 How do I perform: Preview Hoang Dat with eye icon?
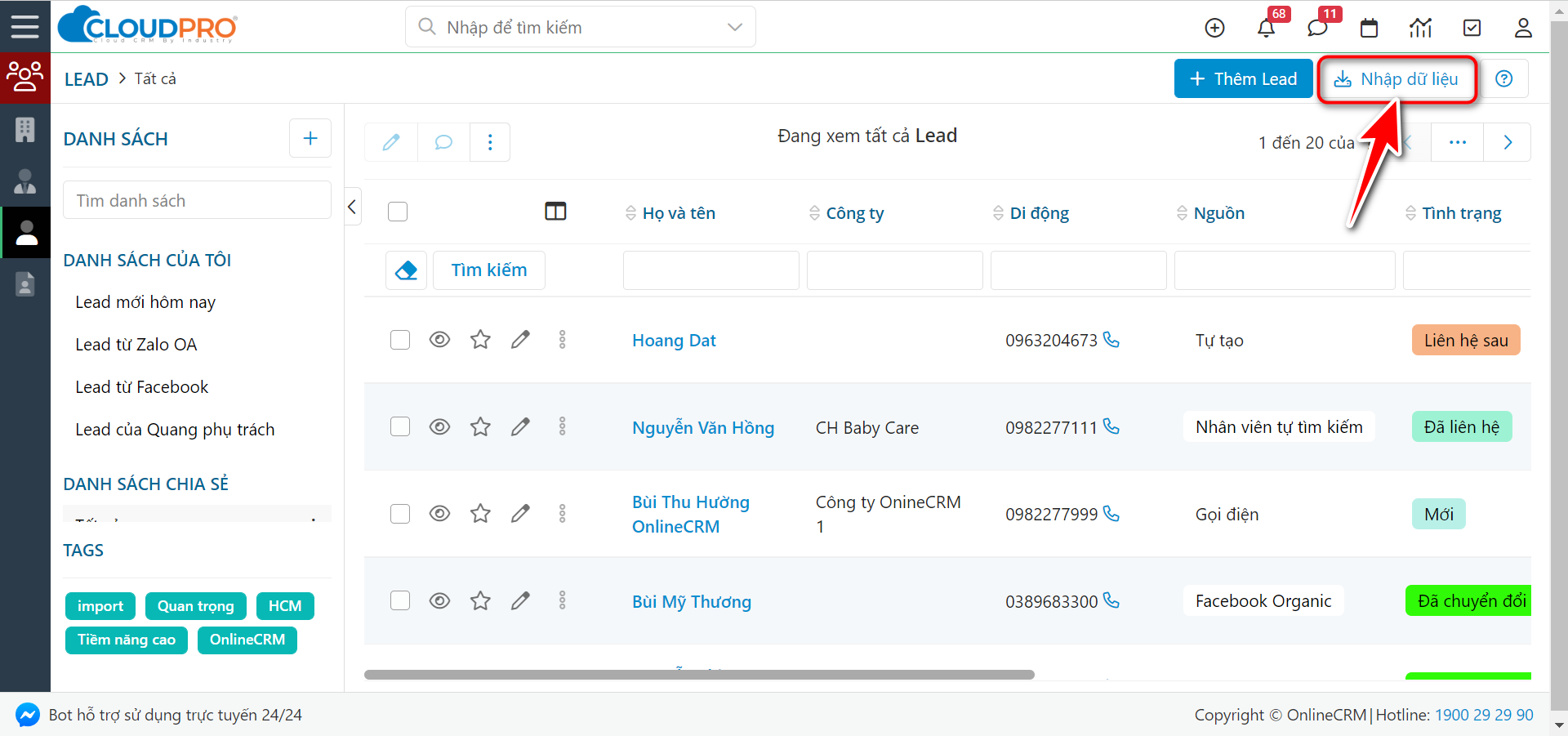click(439, 339)
